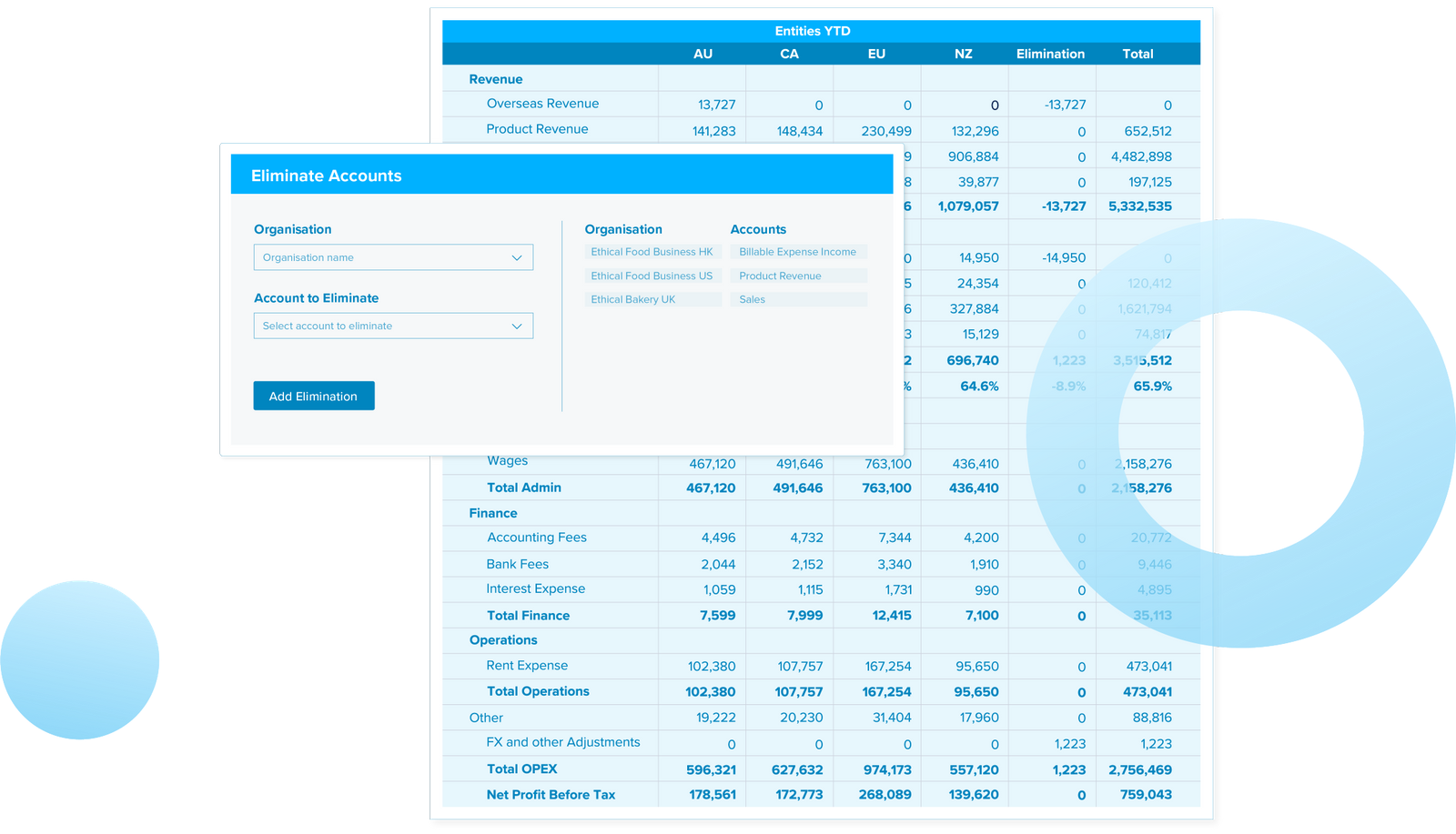Select Ethical Bakery UK organisation
Viewport: 1456px width, 834px height.
[652, 299]
